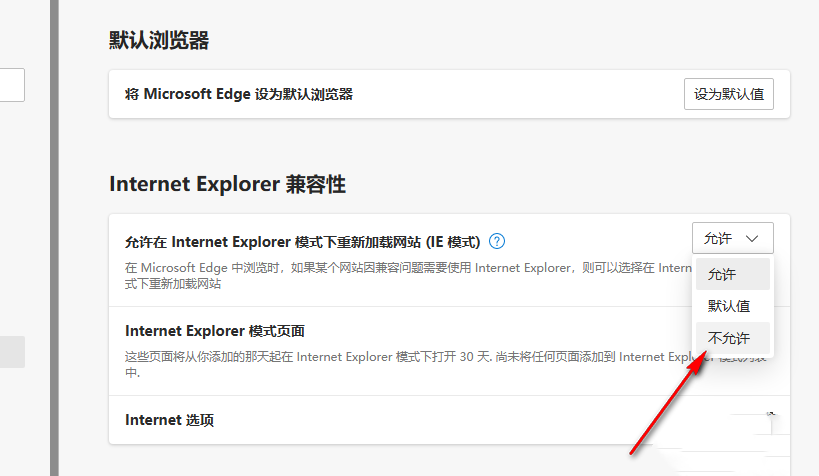The width and height of the screenshot is (819, 476).
Task: Click the sidebar vertical scrollbar
Action: [x=54, y=238]
